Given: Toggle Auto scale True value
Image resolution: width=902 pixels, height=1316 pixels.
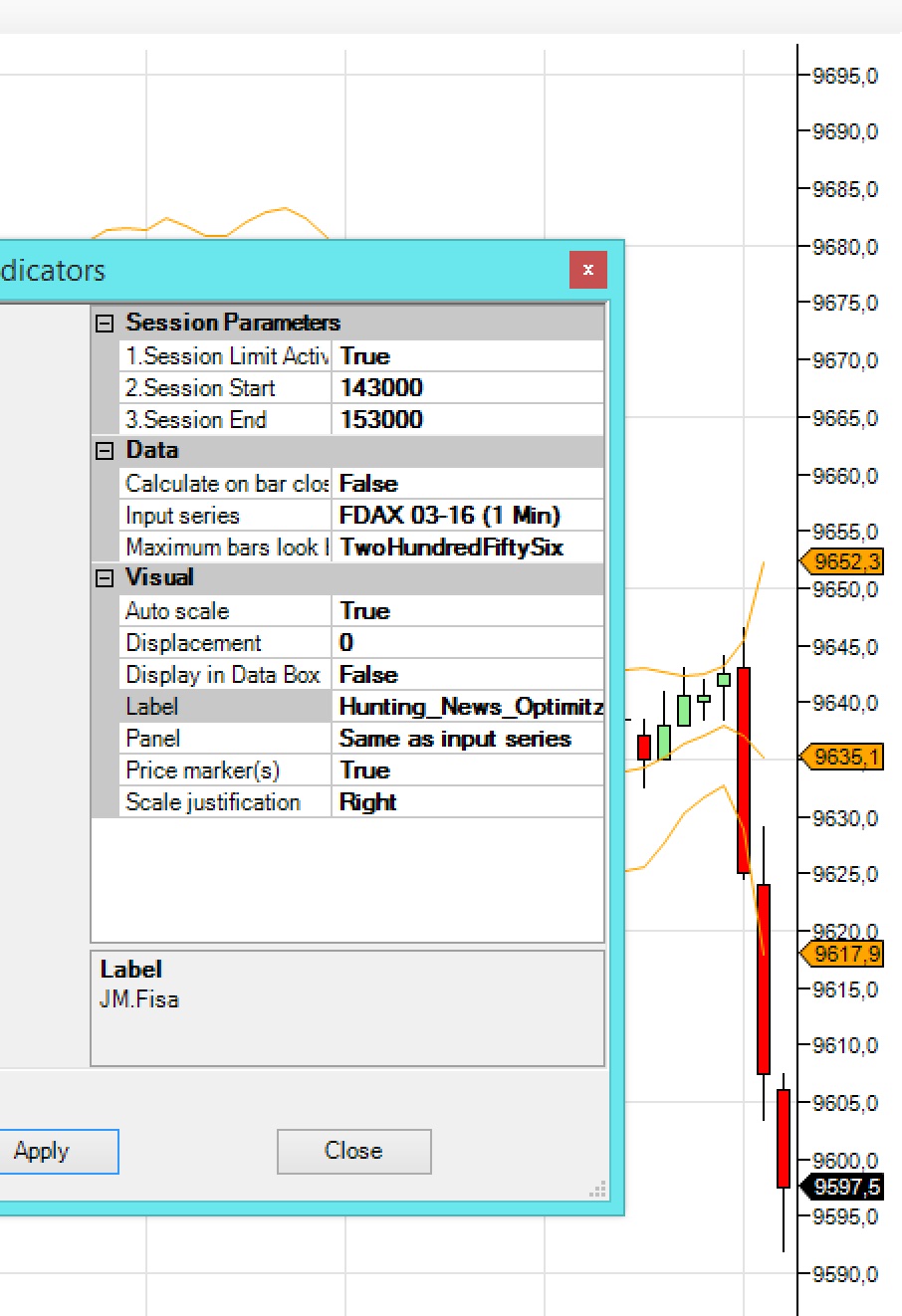Looking at the screenshot, I should click(x=467, y=611).
